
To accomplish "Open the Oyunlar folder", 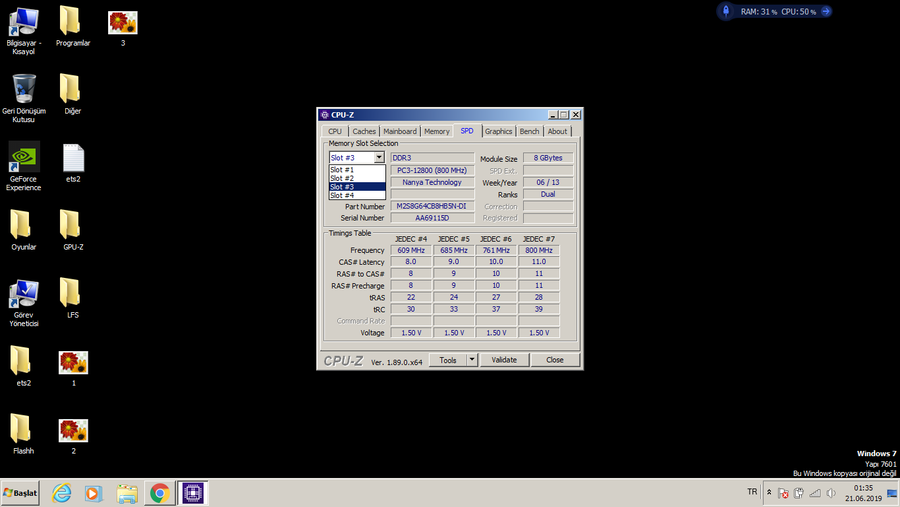I will point(24,230).
